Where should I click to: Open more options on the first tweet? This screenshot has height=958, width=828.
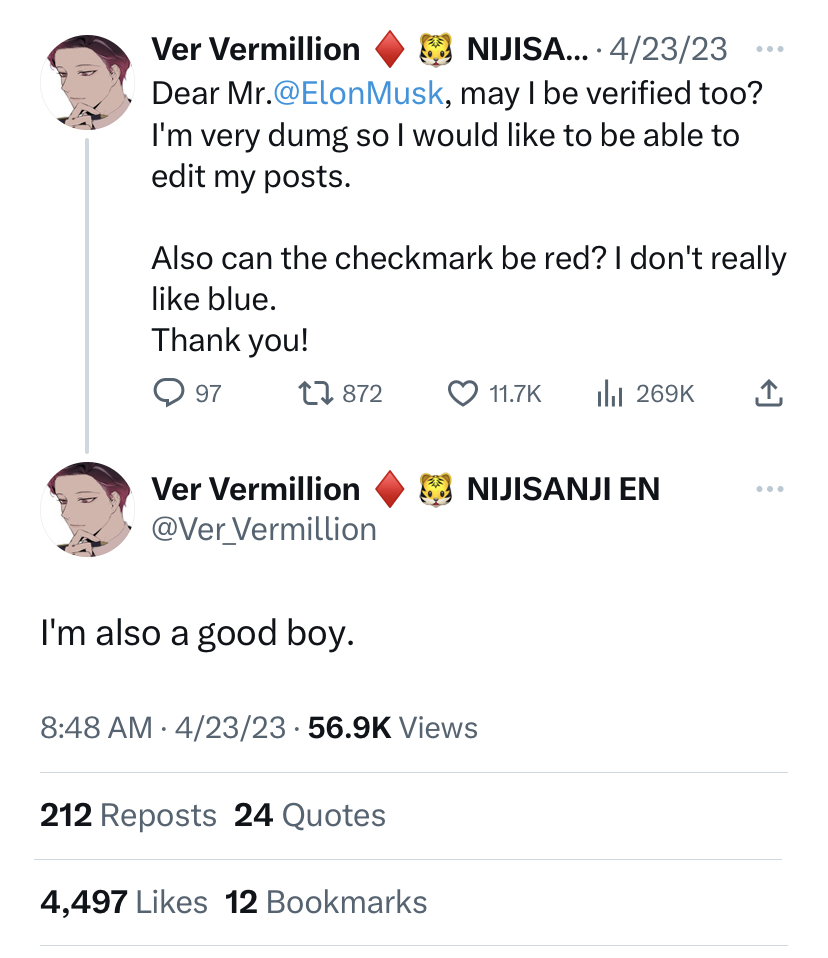coord(768,48)
